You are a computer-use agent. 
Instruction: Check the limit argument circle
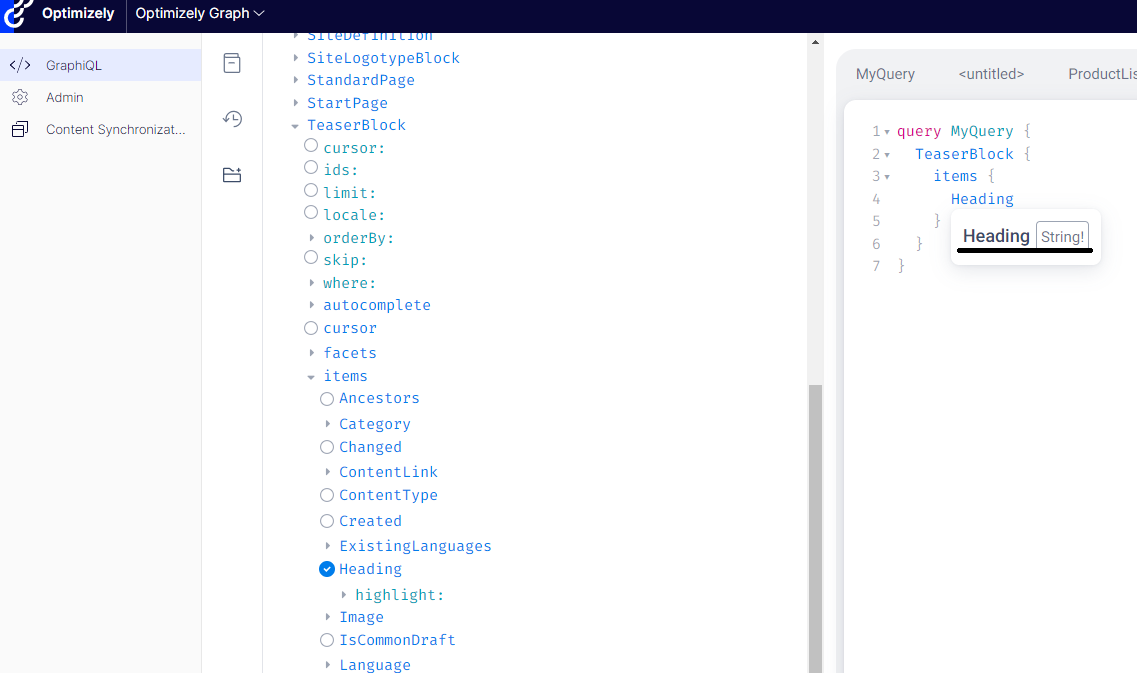(311, 190)
